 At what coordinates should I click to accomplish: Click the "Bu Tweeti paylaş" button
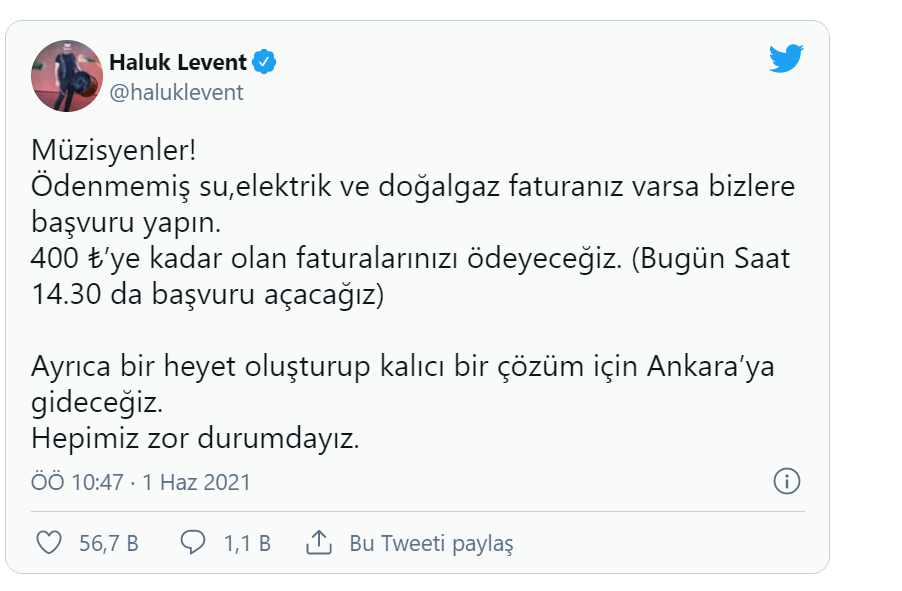pos(431,544)
